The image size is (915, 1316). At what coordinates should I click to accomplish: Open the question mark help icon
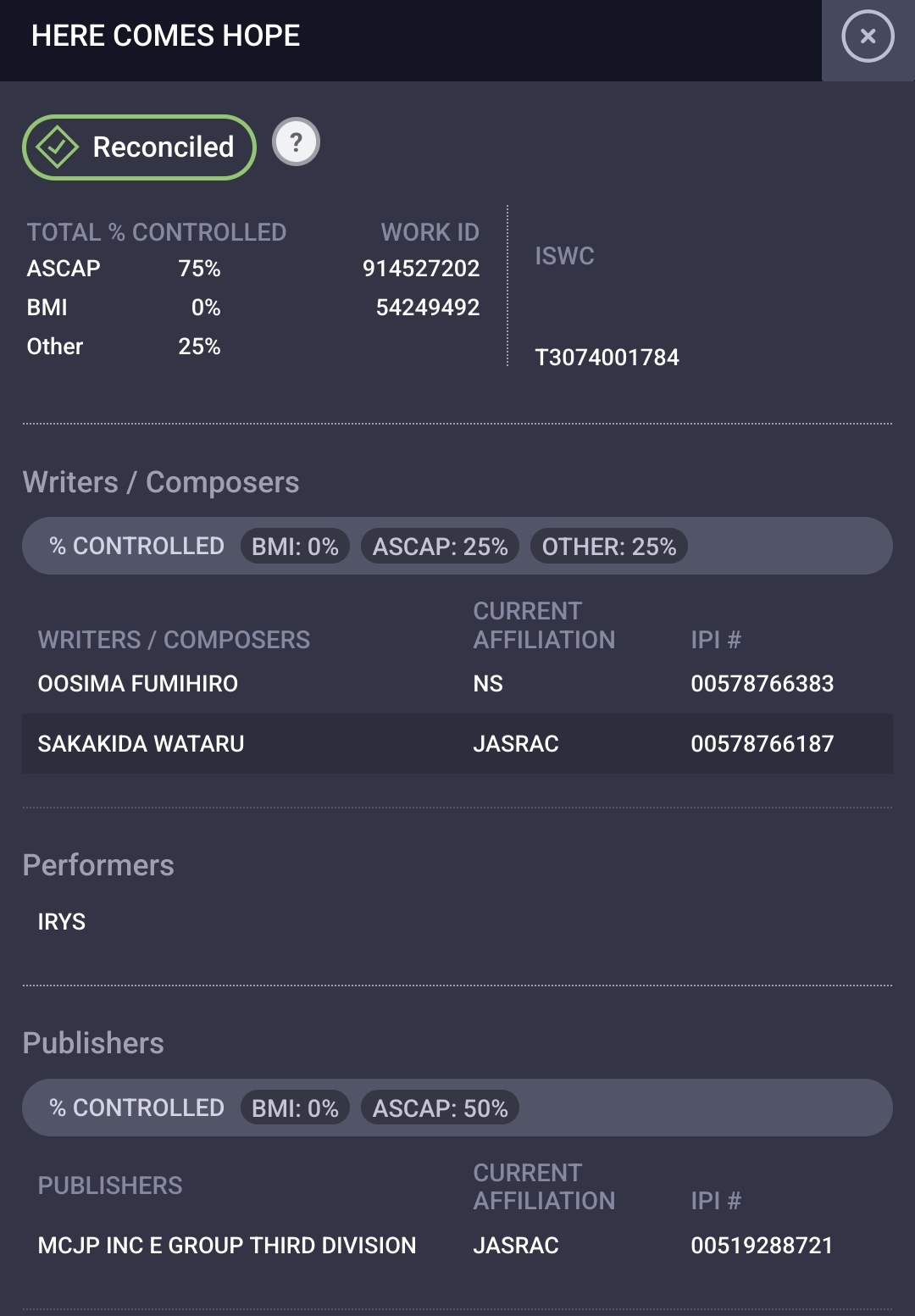[296, 142]
